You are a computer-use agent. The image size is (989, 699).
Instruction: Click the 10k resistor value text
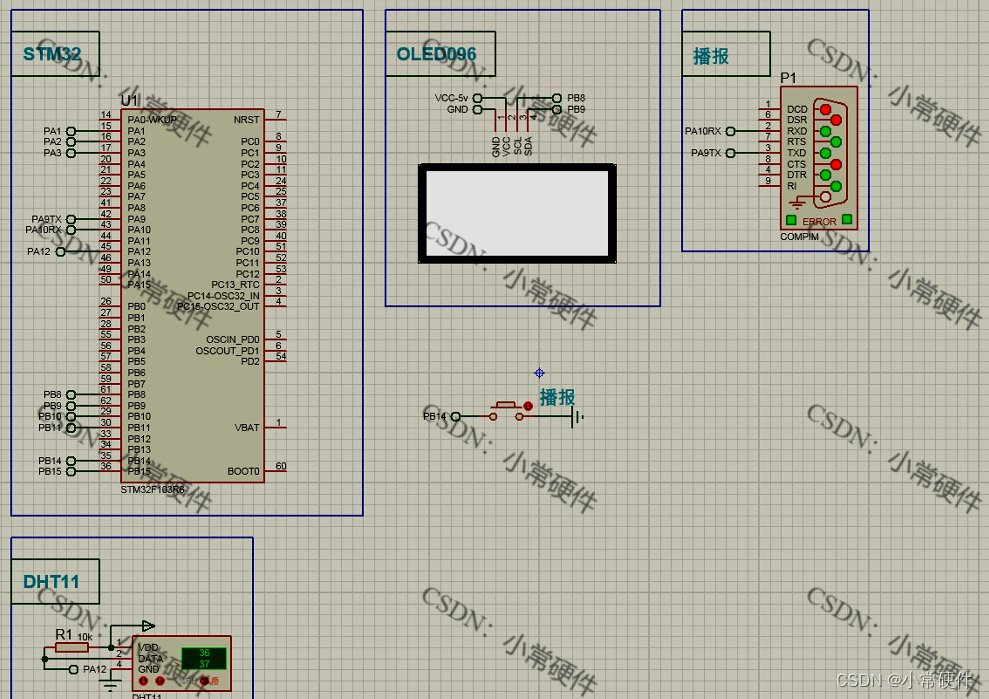point(85,637)
